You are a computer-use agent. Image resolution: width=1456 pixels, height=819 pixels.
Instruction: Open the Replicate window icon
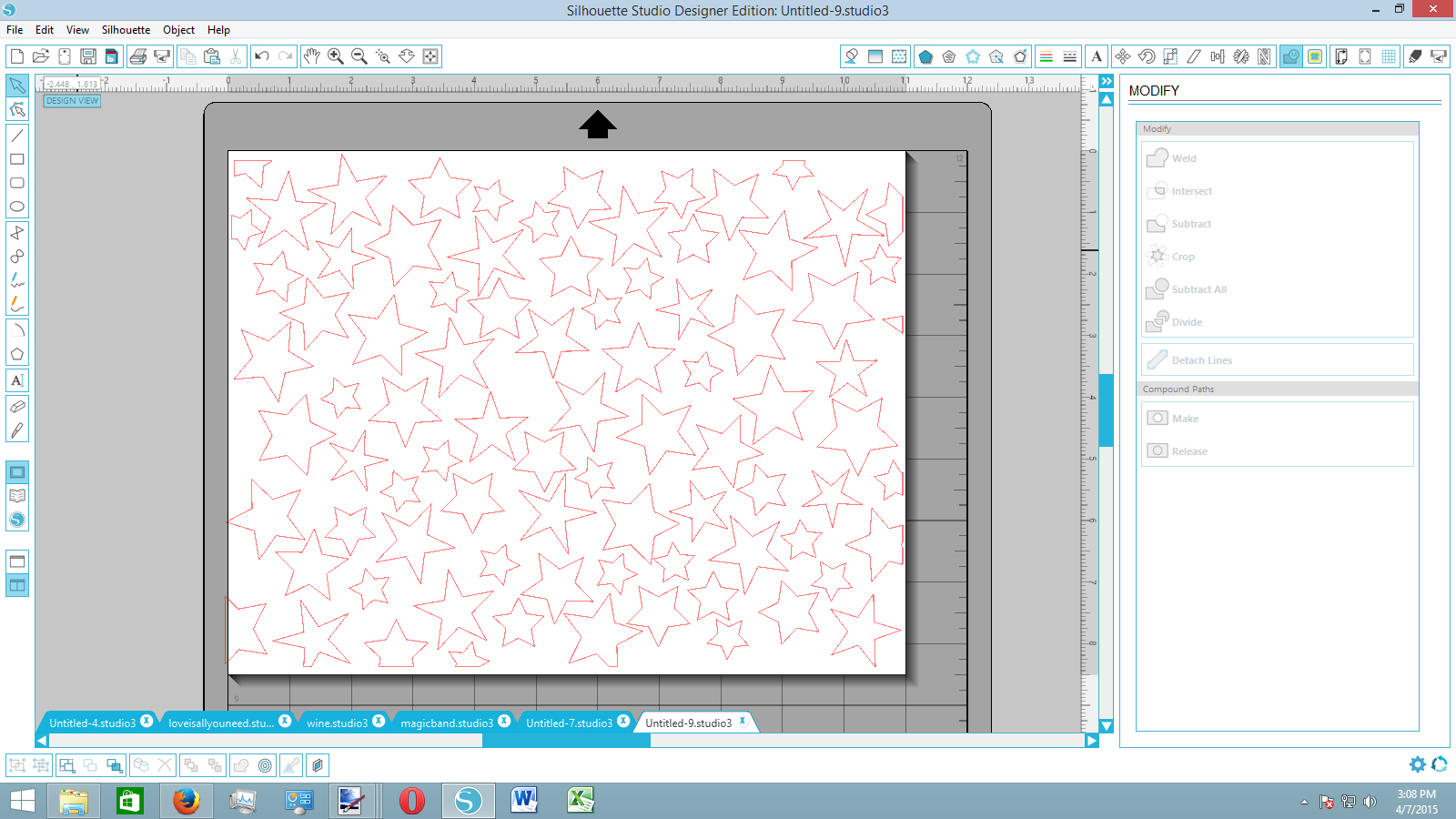[x=1241, y=56]
